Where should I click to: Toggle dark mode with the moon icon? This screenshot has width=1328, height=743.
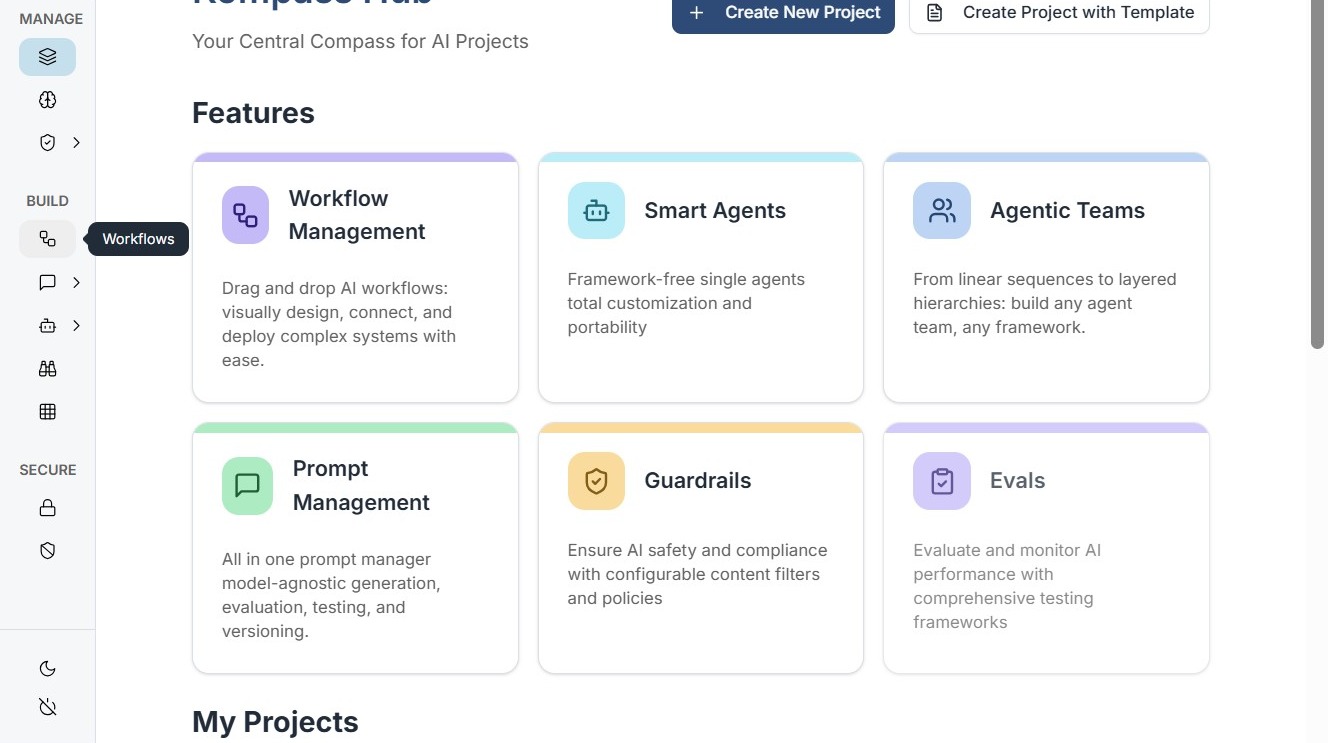(47, 669)
